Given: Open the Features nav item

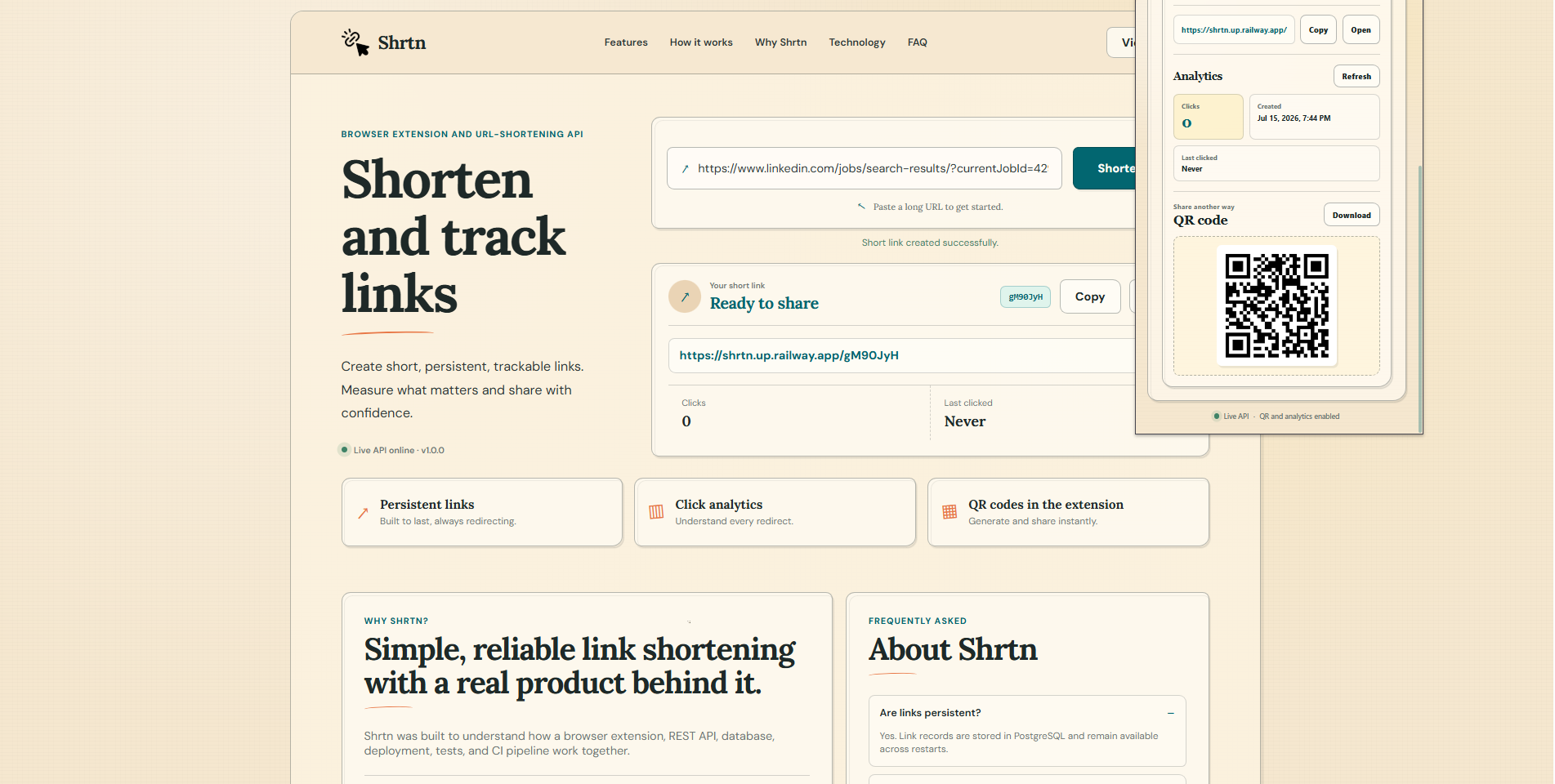Looking at the screenshot, I should pos(626,42).
